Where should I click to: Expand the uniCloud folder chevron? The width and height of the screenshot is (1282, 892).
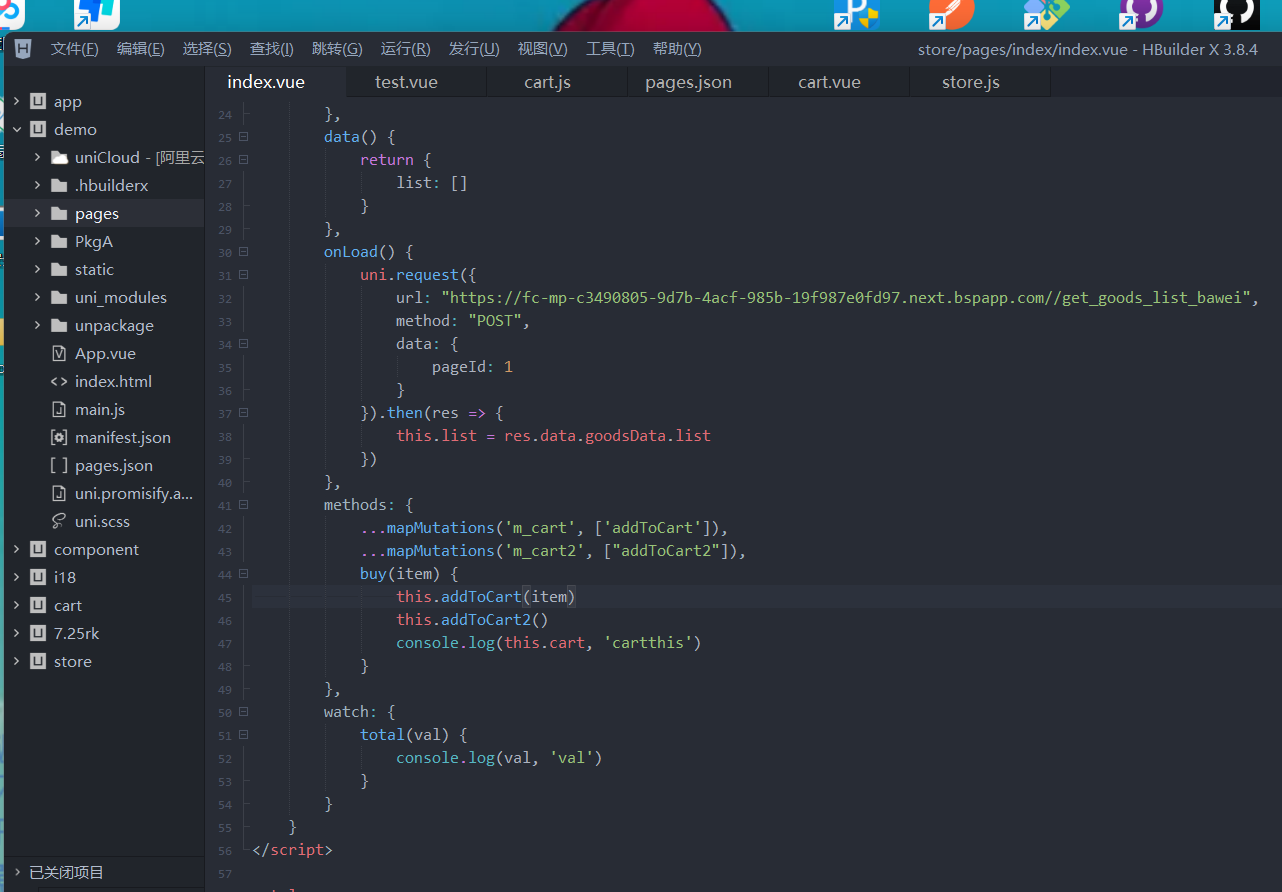click(x=37, y=157)
